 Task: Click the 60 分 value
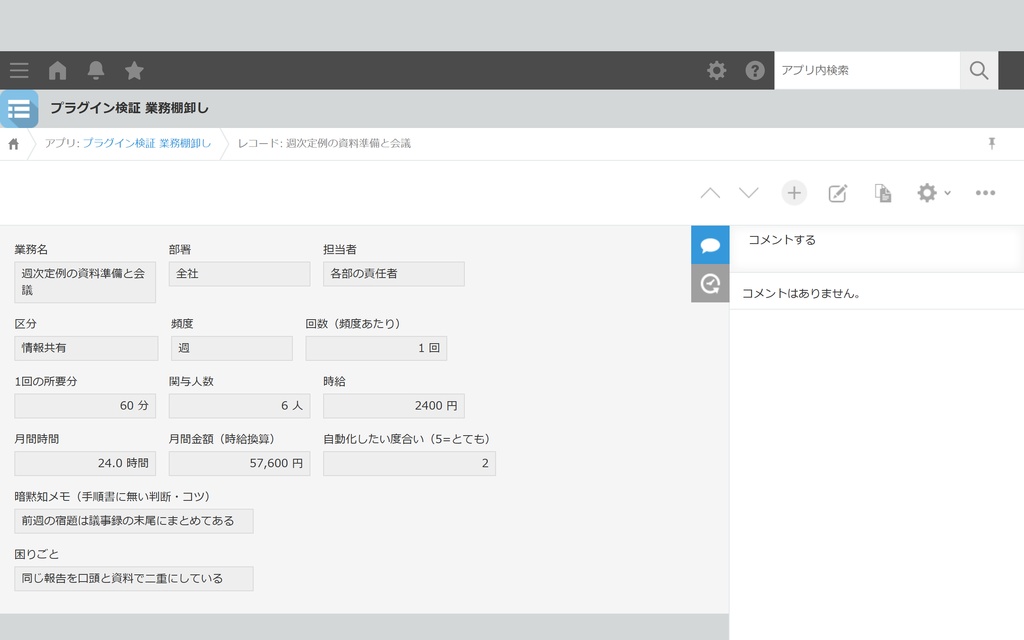point(85,406)
